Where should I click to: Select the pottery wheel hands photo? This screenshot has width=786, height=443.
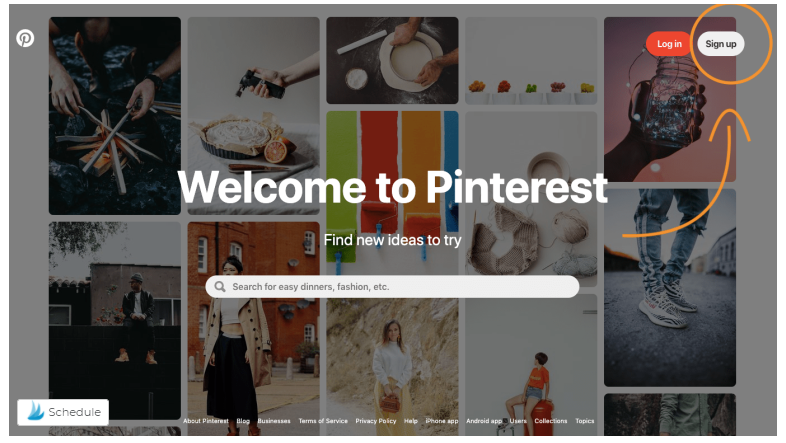coord(392,61)
